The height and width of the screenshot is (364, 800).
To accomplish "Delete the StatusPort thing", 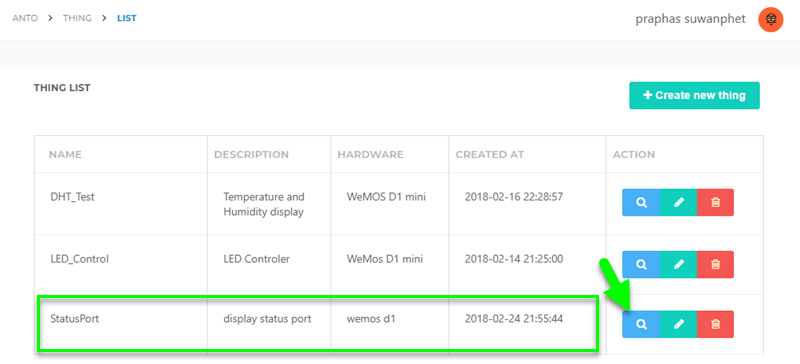I will pyautogui.click(x=715, y=324).
